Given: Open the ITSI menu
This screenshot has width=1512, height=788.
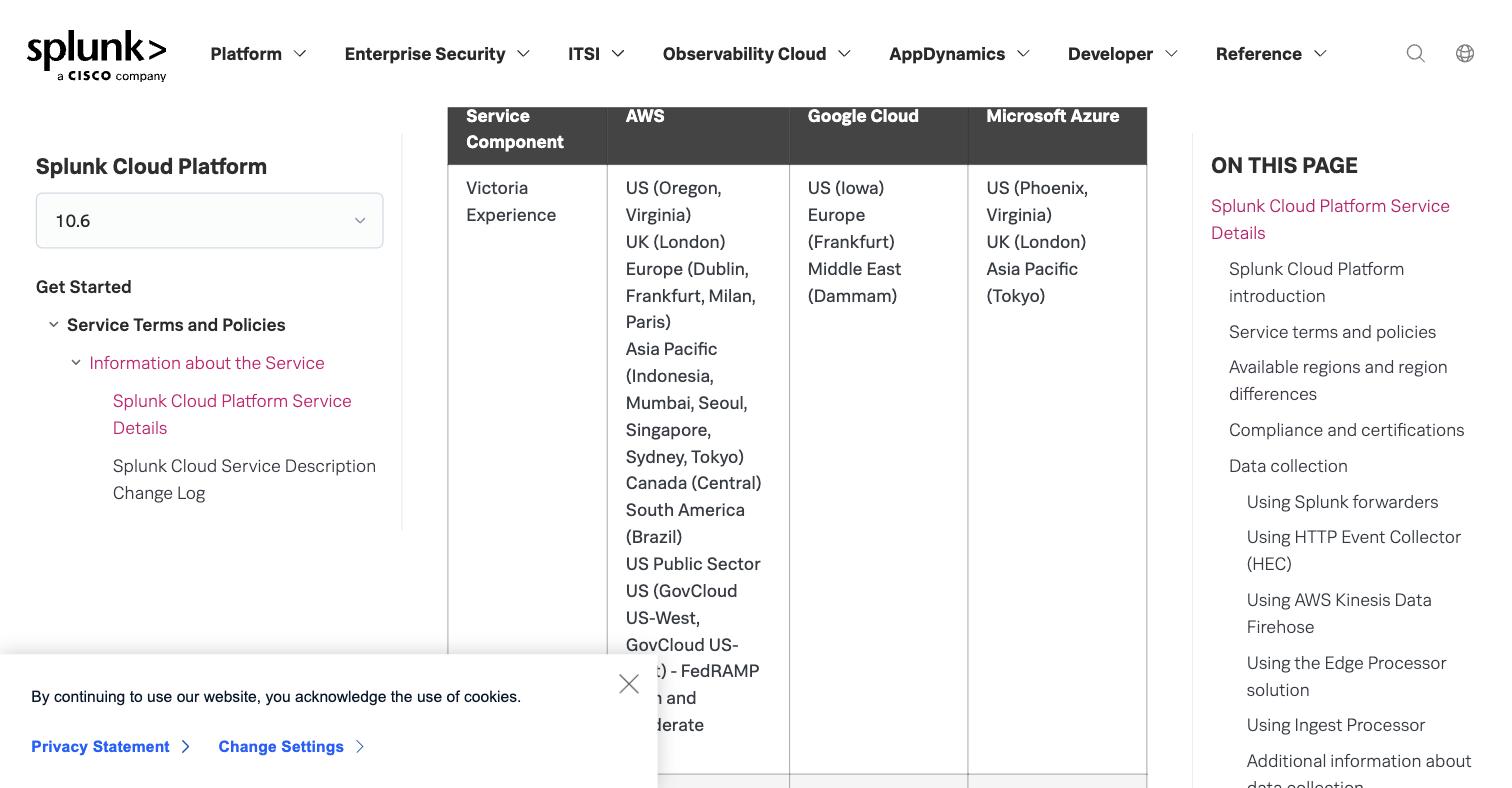Looking at the screenshot, I should pyautogui.click(x=596, y=54).
